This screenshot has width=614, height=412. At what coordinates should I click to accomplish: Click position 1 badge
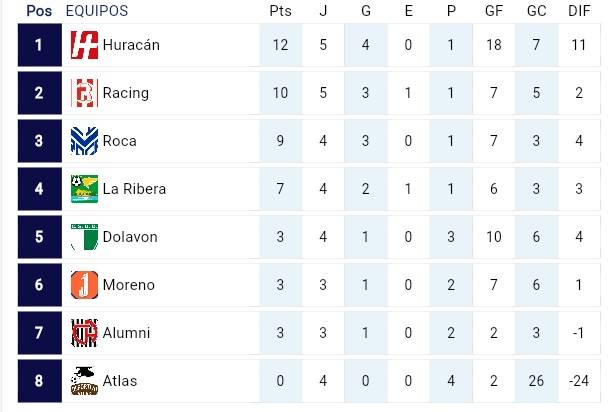[39, 45]
